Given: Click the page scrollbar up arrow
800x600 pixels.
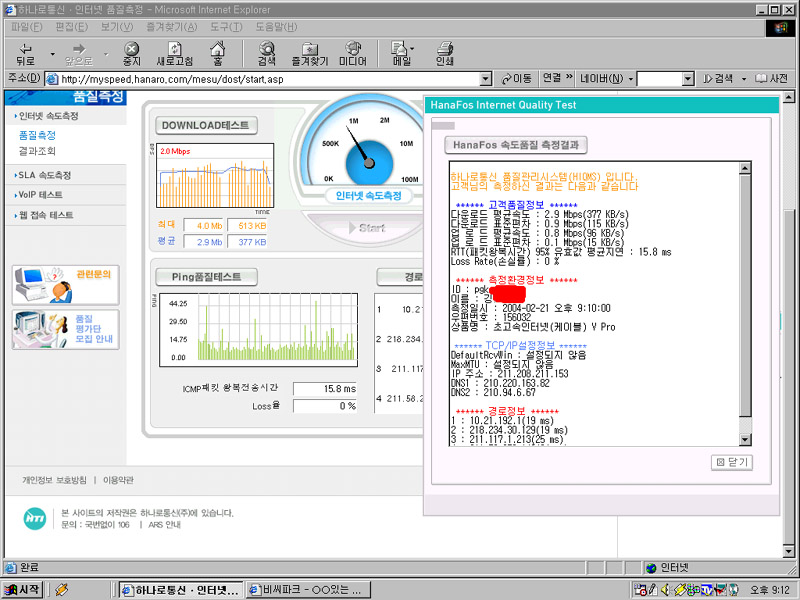Looking at the screenshot, I should tap(789, 97).
